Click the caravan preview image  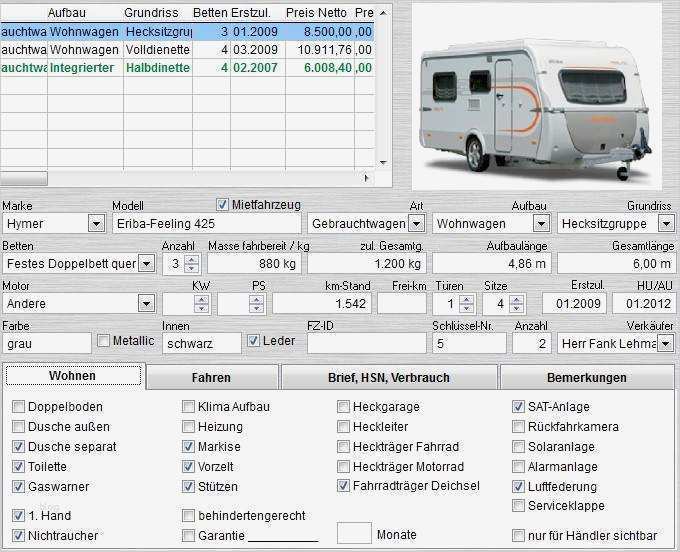536,96
